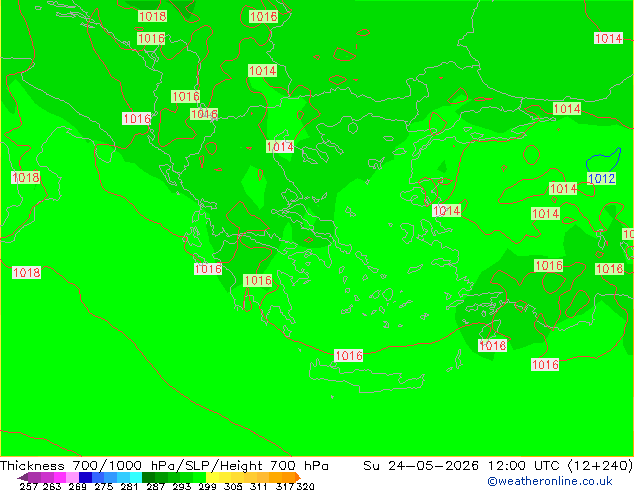634x490 pixels.
Task: Click legend value 311
Action: pos(259,486)
